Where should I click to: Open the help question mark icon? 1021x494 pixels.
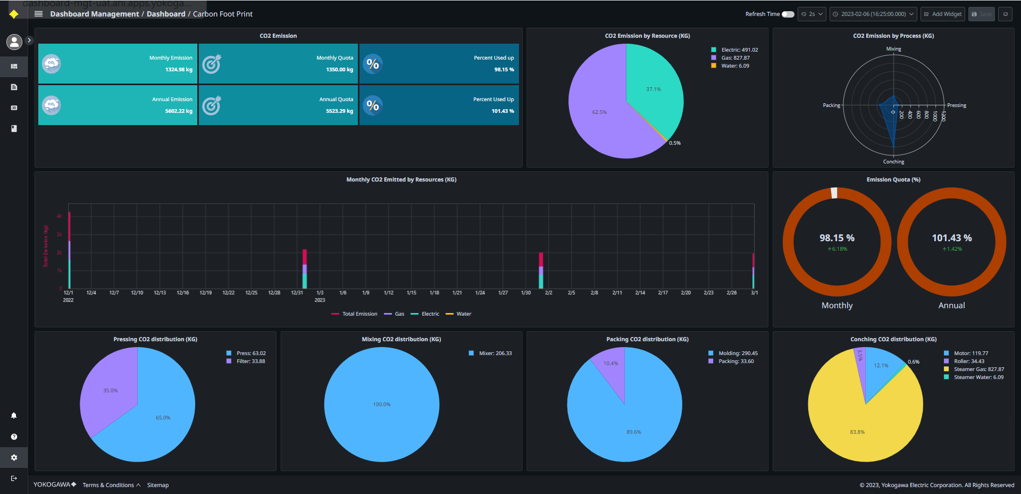[14, 437]
